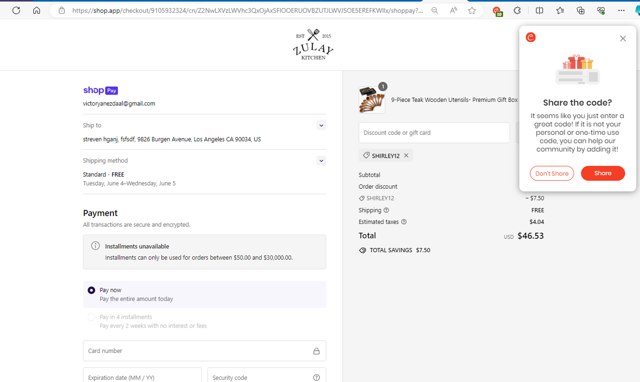Expand the Shipping method section chevron

321,161
